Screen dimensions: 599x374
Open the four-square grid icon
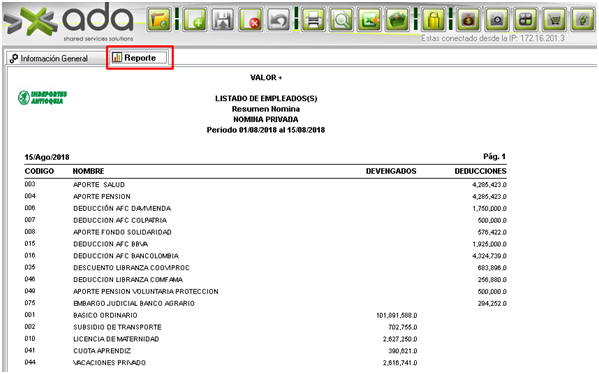[x=526, y=19]
